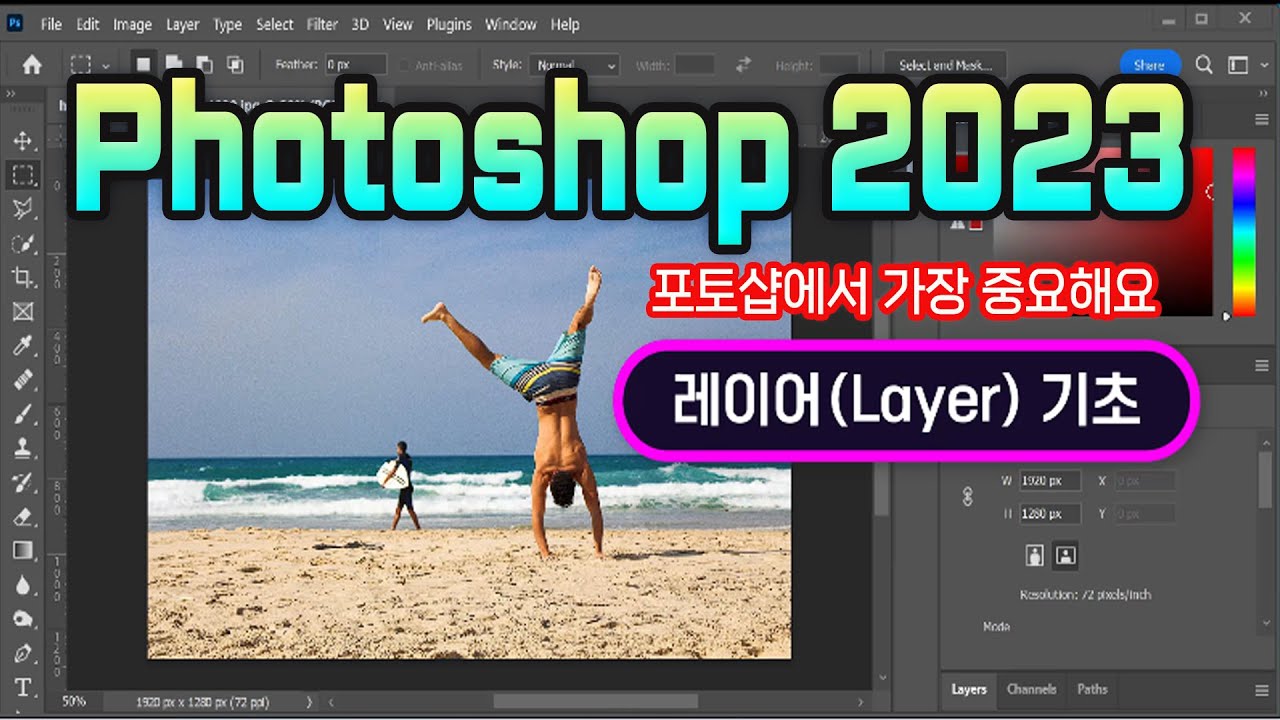Select the Blur tool
This screenshot has width=1280, height=720.
[x=23, y=585]
